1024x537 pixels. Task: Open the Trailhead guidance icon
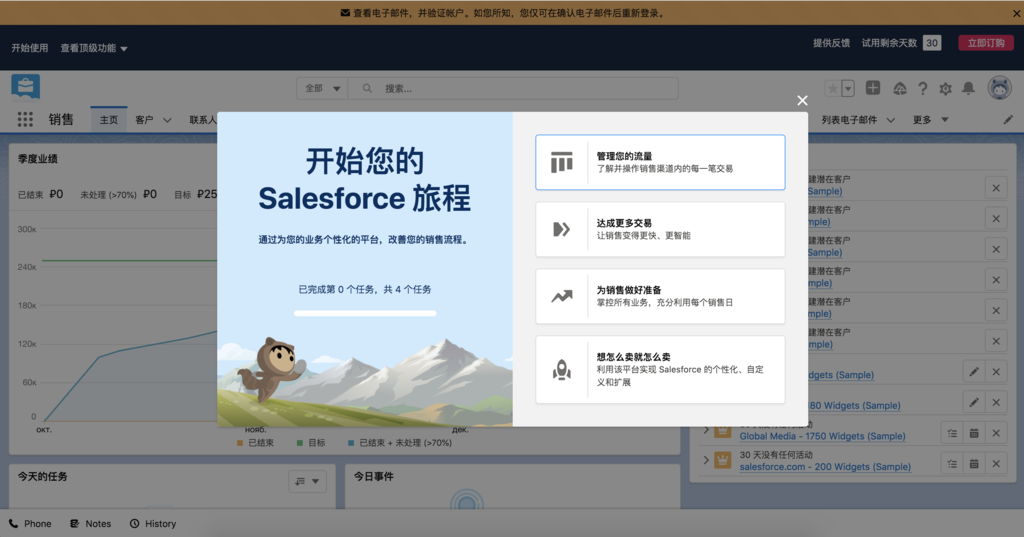coord(899,88)
